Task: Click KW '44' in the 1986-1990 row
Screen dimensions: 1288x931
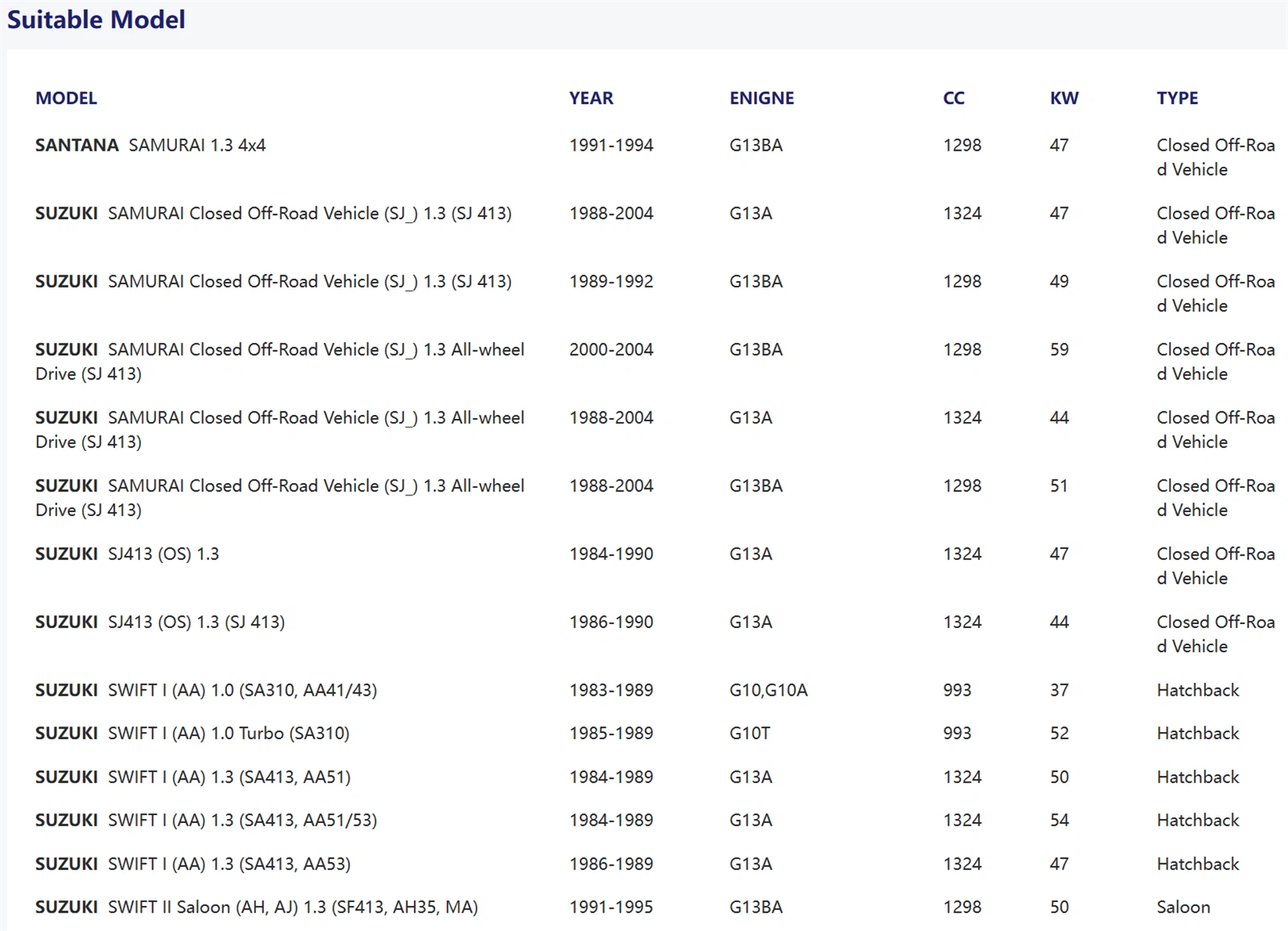Action: pos(1059,622)
